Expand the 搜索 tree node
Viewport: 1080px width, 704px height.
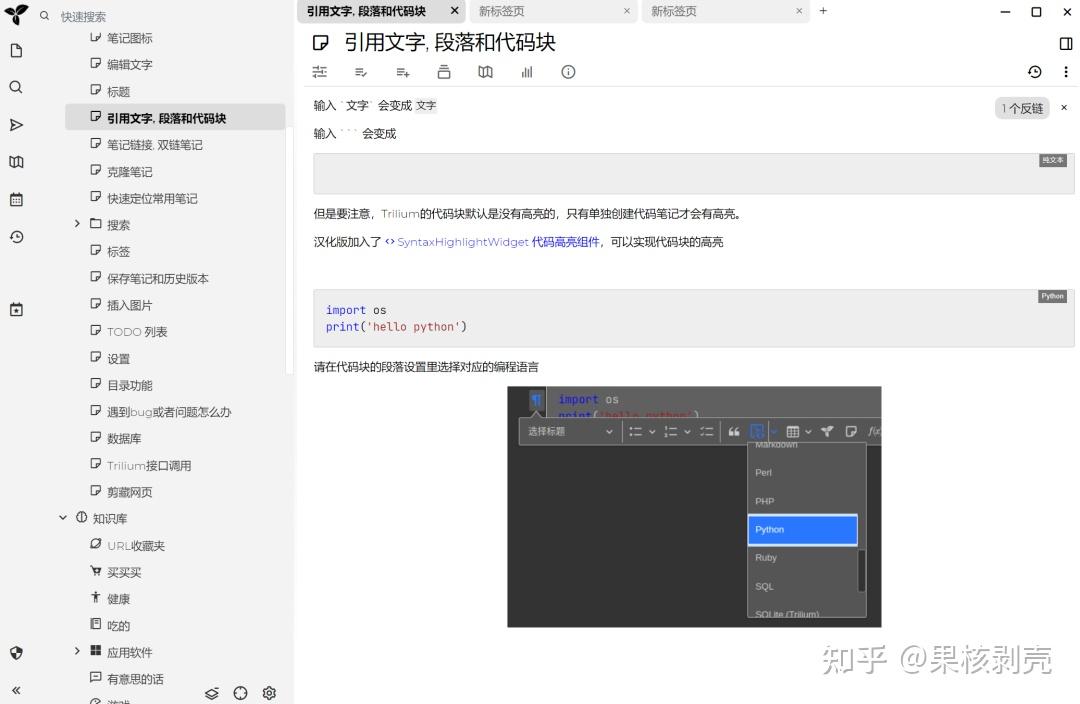(79, 224)
